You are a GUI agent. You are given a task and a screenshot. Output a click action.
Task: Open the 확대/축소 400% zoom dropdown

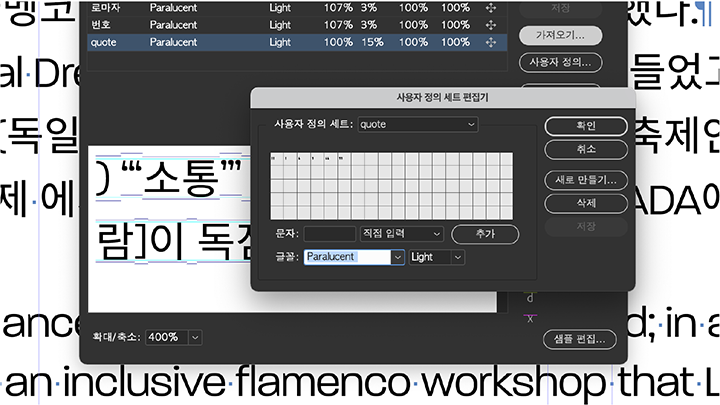(195, 338)
